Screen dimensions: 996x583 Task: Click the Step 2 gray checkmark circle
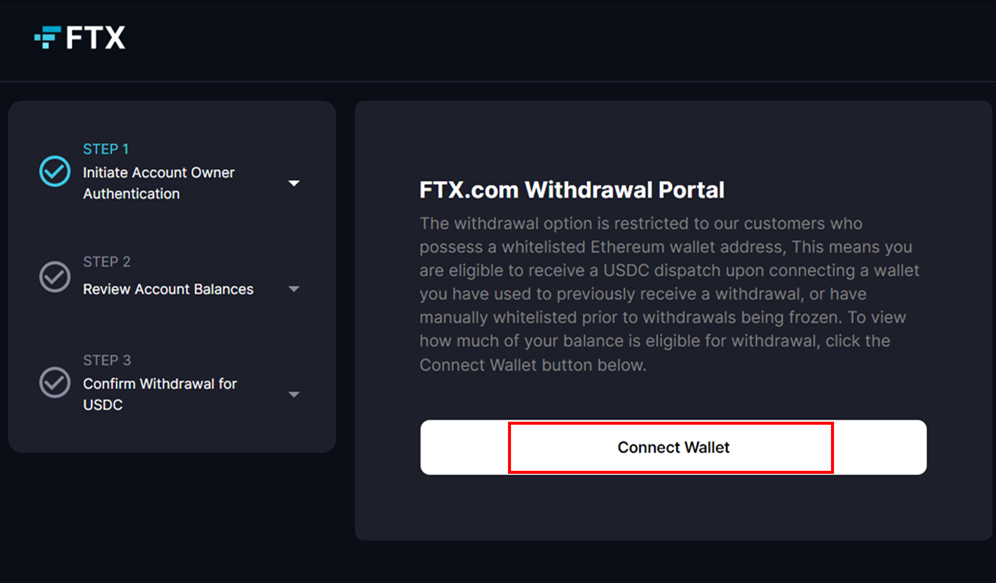click(x=55, y=277)
